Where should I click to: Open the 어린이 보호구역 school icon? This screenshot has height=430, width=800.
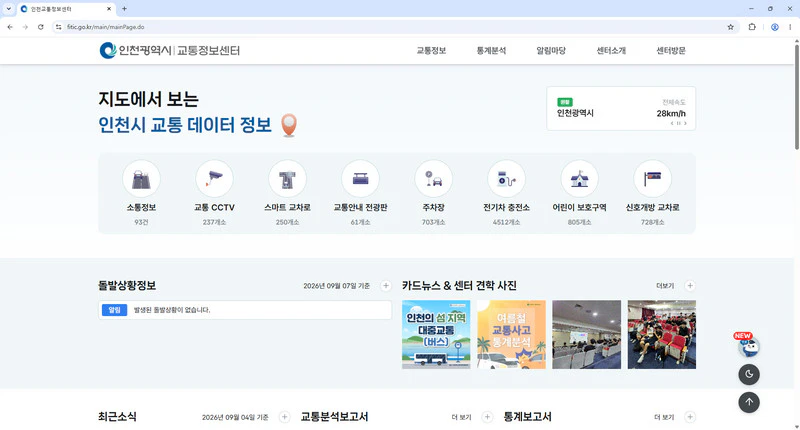tap(579, 179)
